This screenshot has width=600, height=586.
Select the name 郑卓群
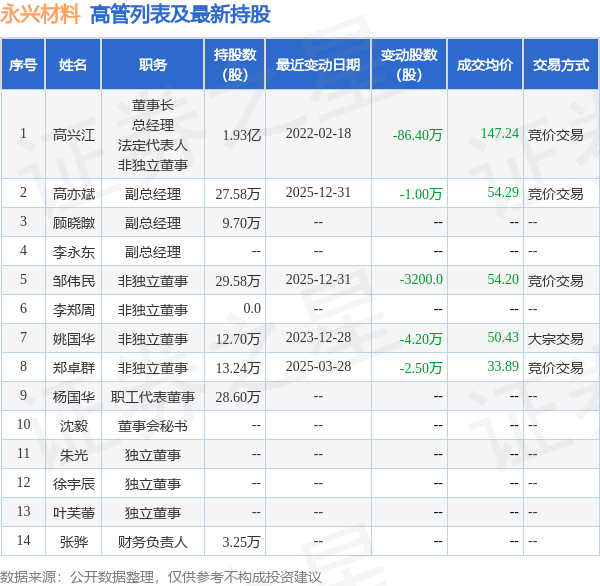[x=73, y=368]
